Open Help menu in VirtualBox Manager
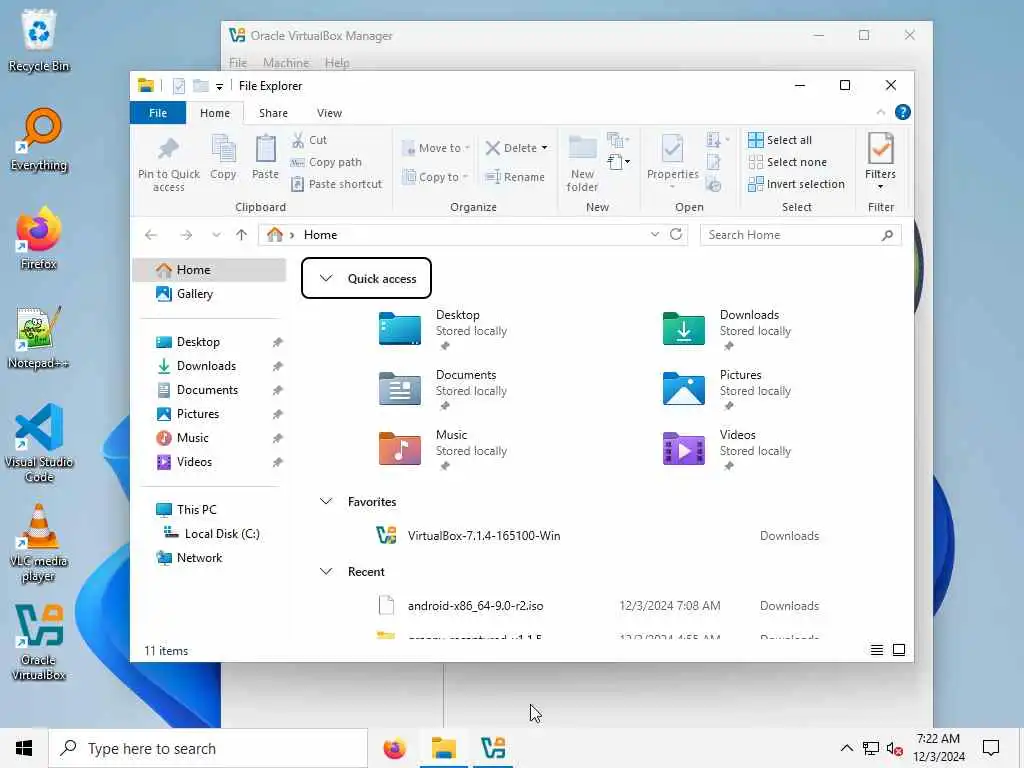Screen dimensions: 1024x768 (x=337, y=63)
